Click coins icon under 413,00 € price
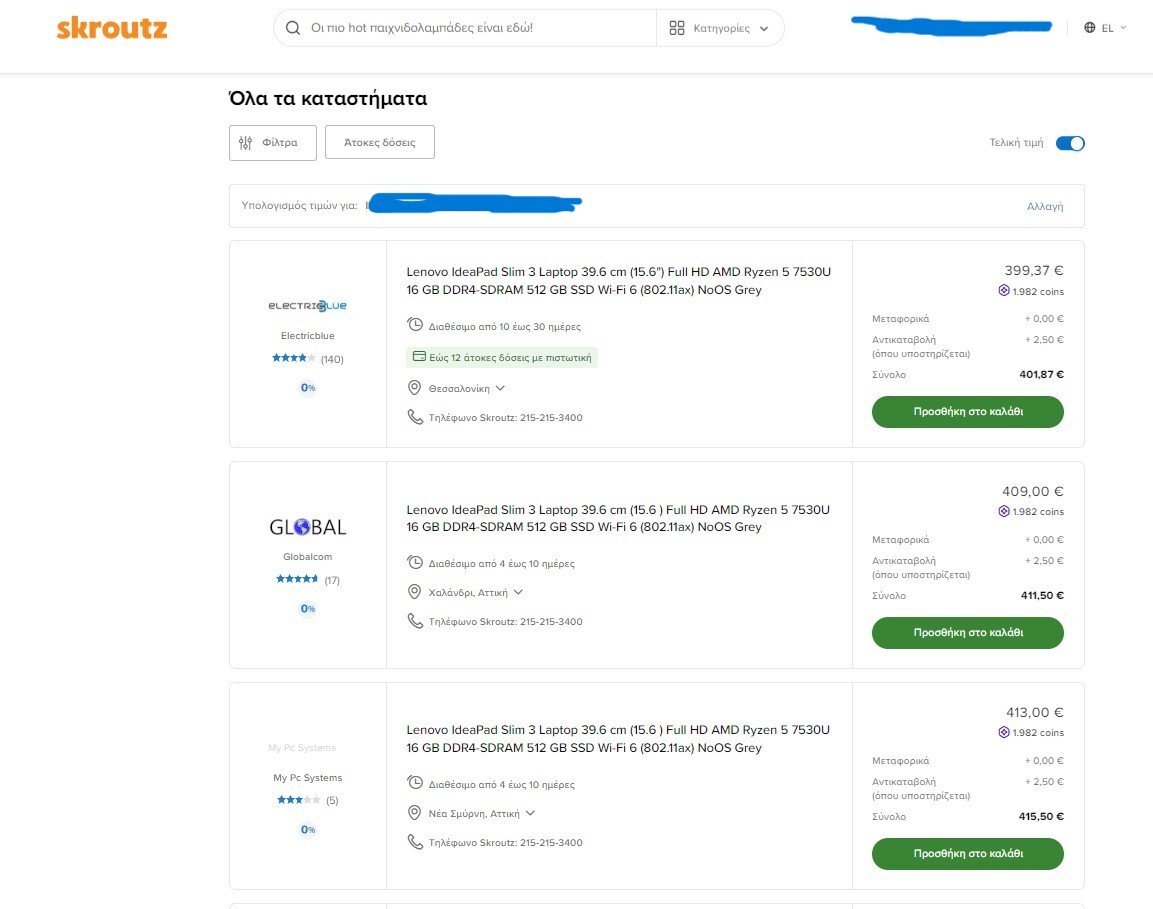The height and width of the screenshot is (909, 1153). [x=1004, y=732]
